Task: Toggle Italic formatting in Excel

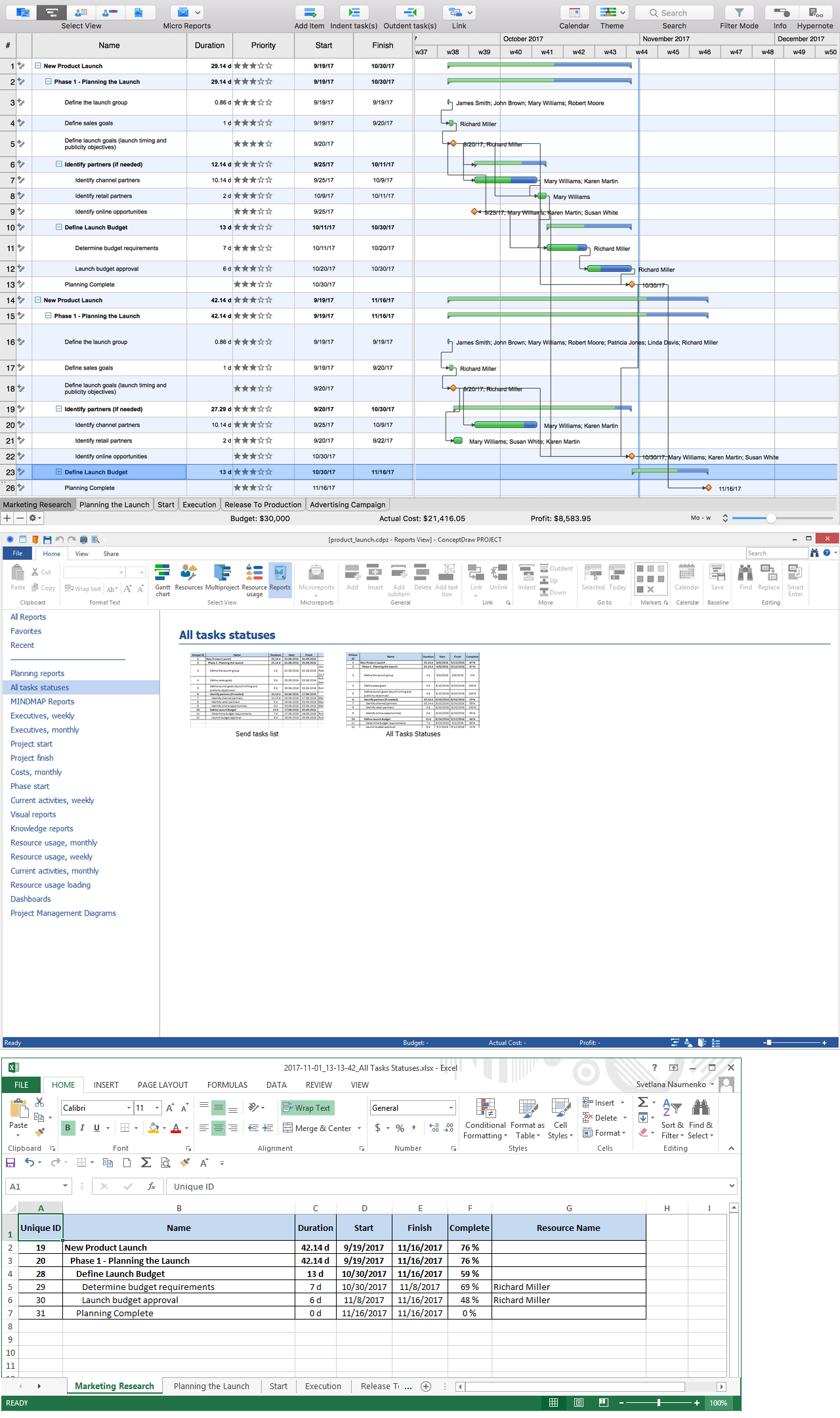Action: 82,1128
